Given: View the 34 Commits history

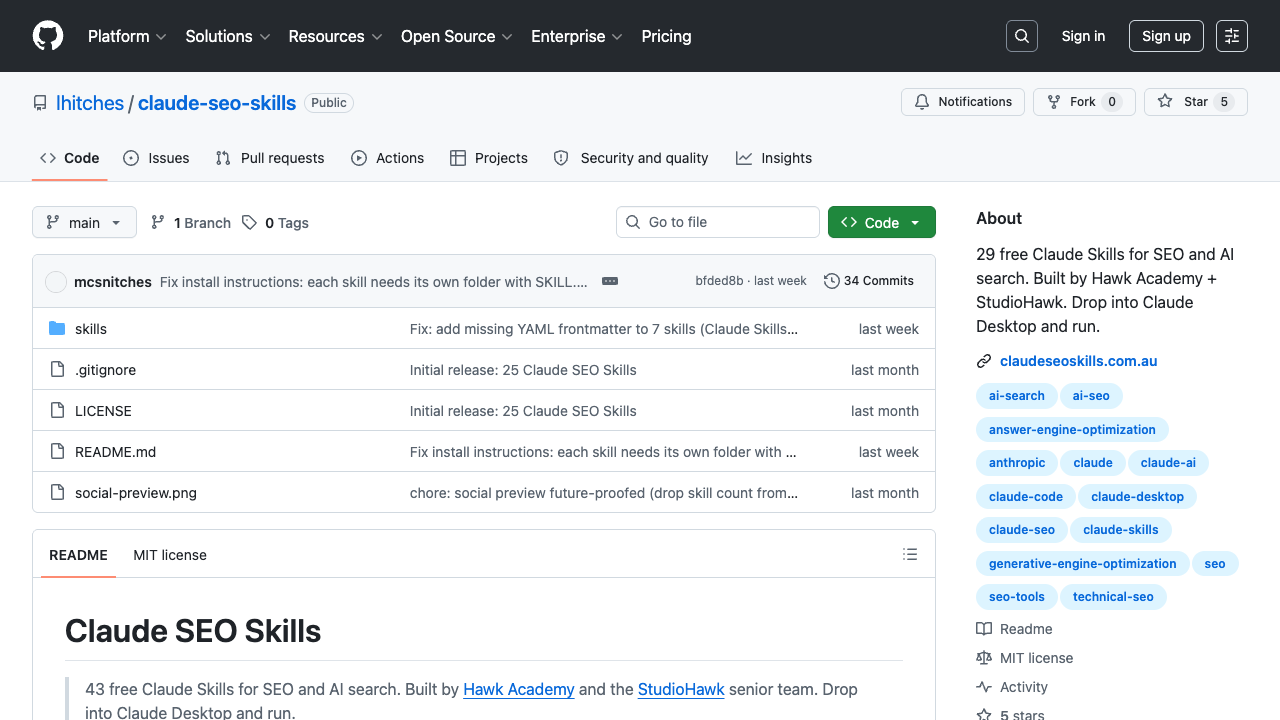Looking at the screenshot, I should [x=869, y=281].
